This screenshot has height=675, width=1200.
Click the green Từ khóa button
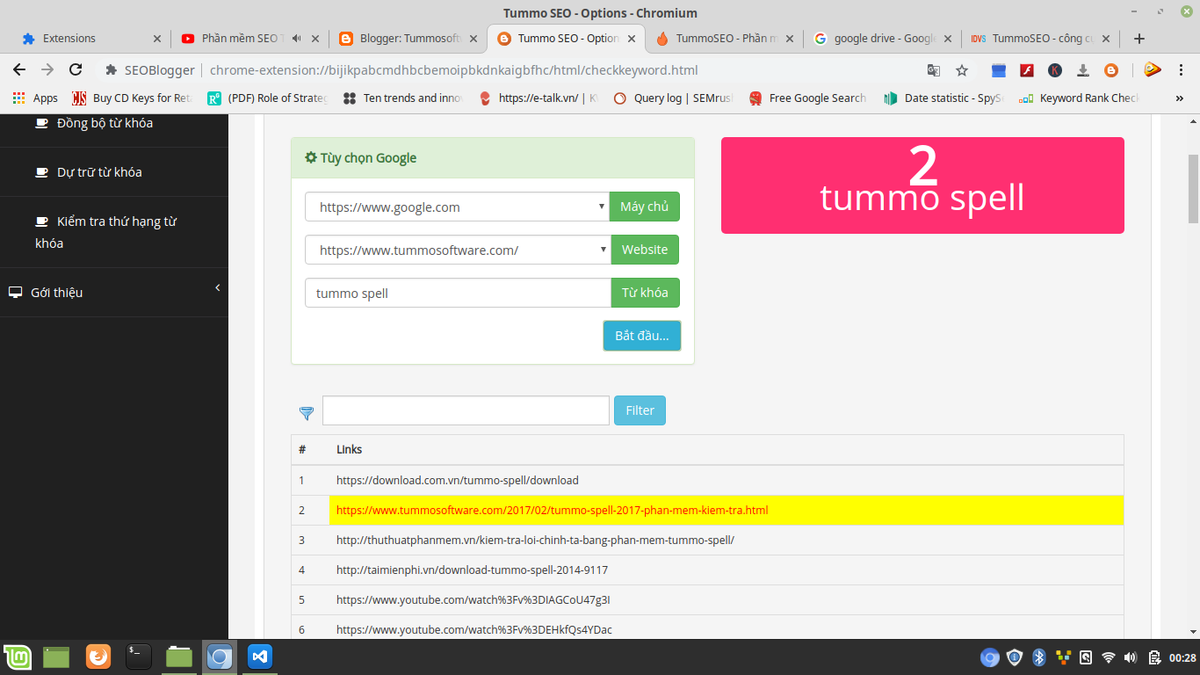645,293
